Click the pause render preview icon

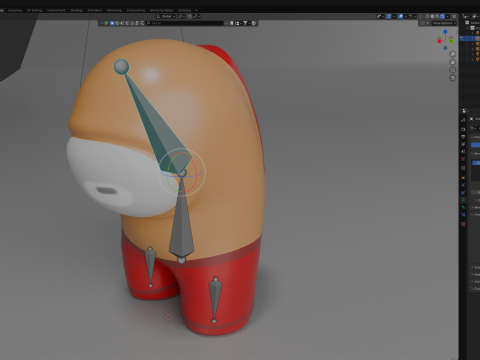pos(454,16)
